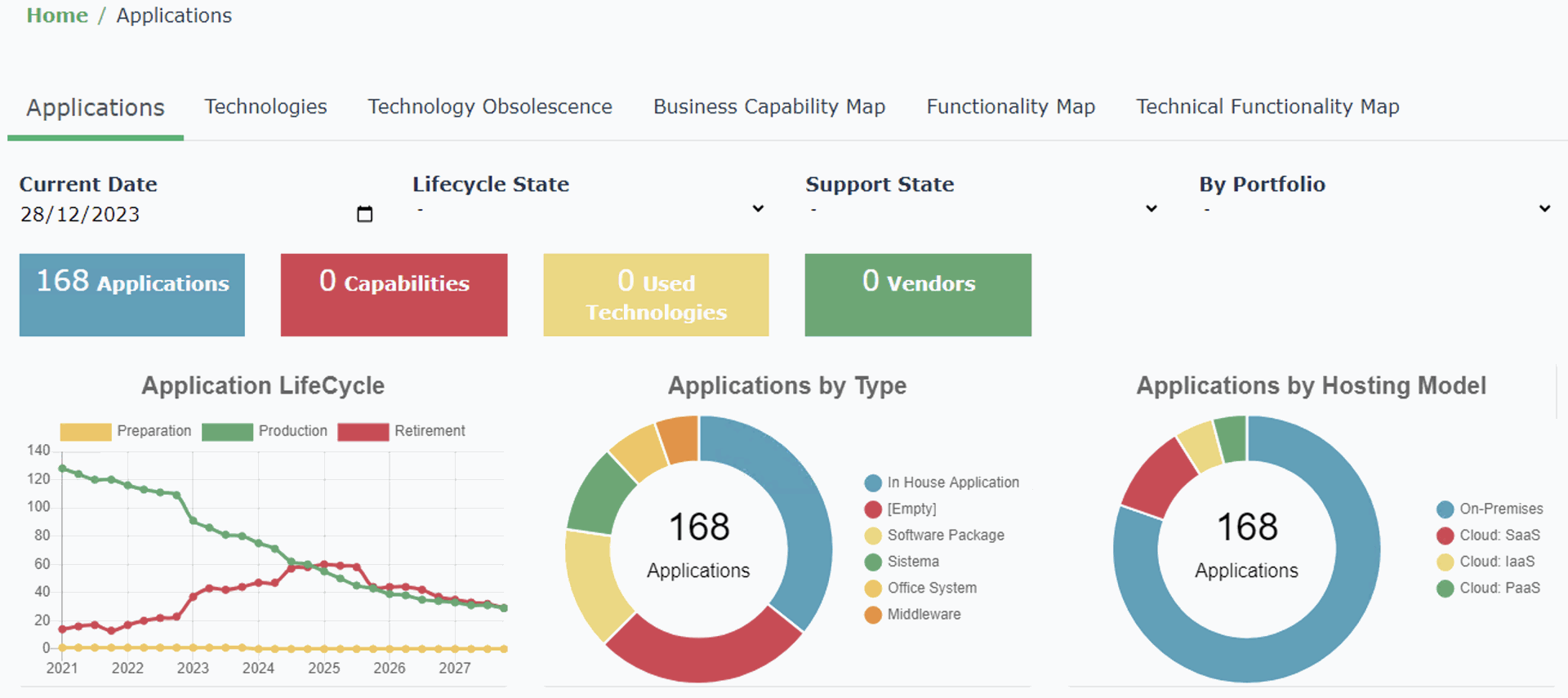Expand the Support State dropdown
This screenshot has width=1568, height=698.
(x=982, y=209)
